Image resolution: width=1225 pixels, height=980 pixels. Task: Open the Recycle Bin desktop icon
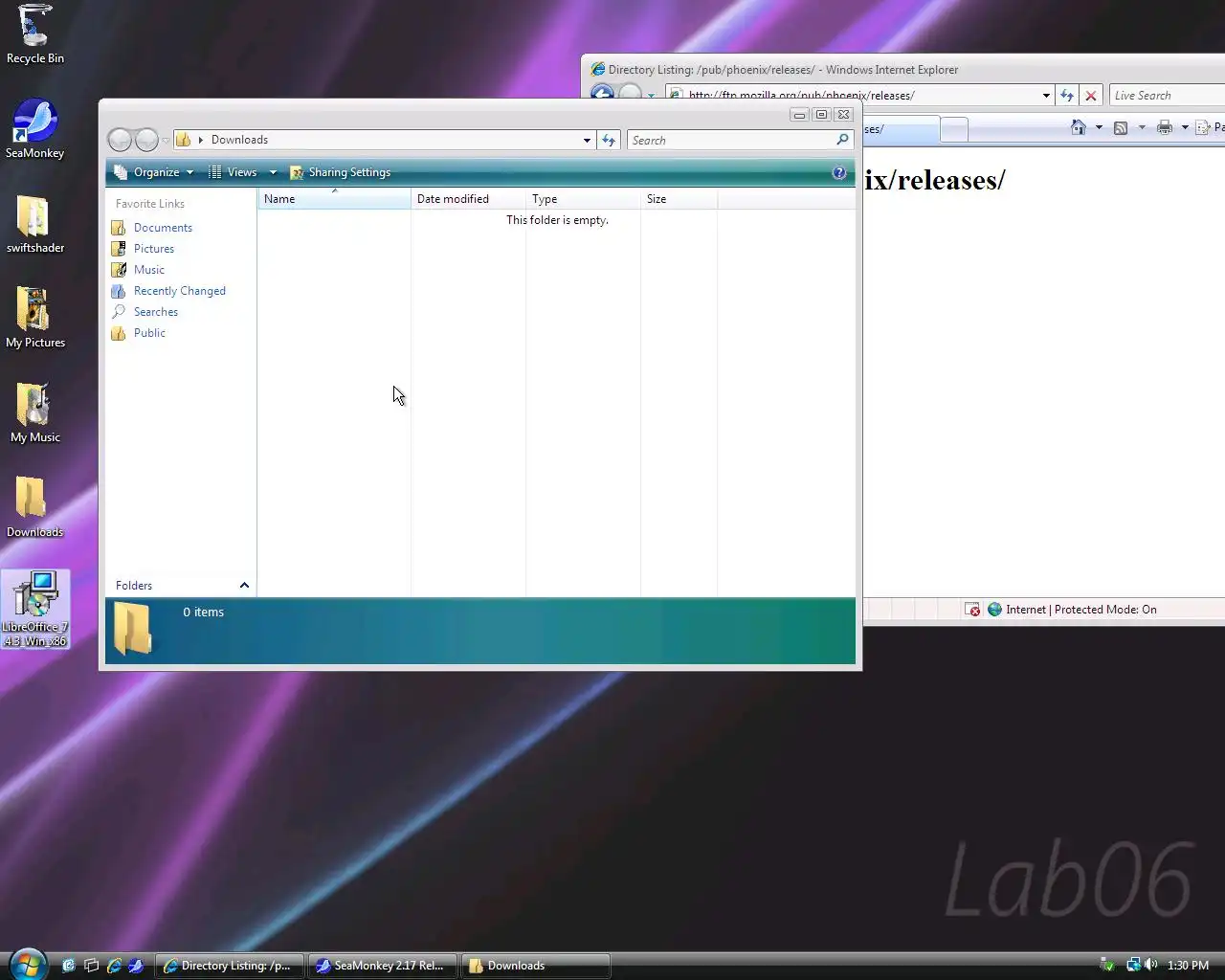34,34
